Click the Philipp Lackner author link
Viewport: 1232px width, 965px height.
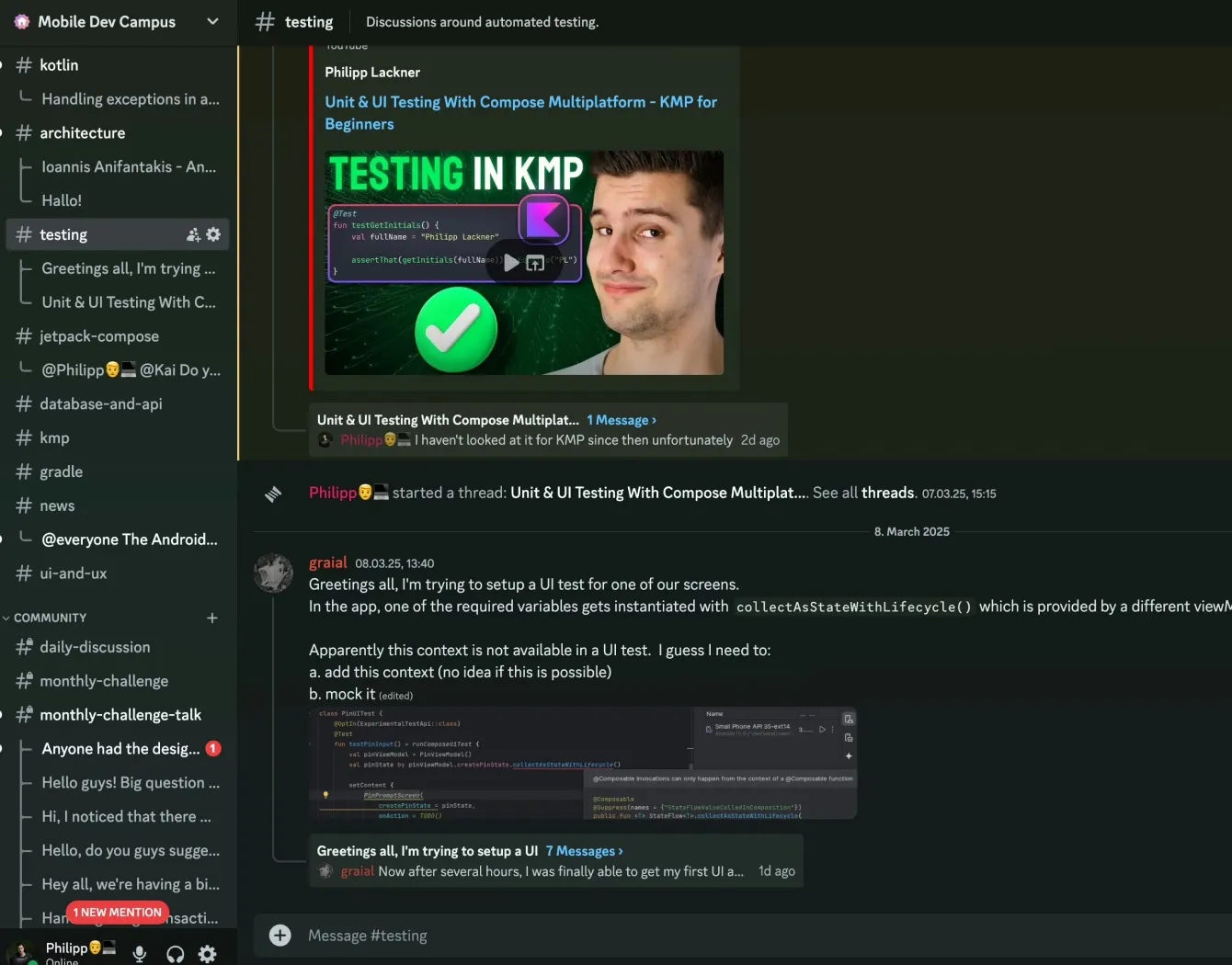click(x=372, y=73)
